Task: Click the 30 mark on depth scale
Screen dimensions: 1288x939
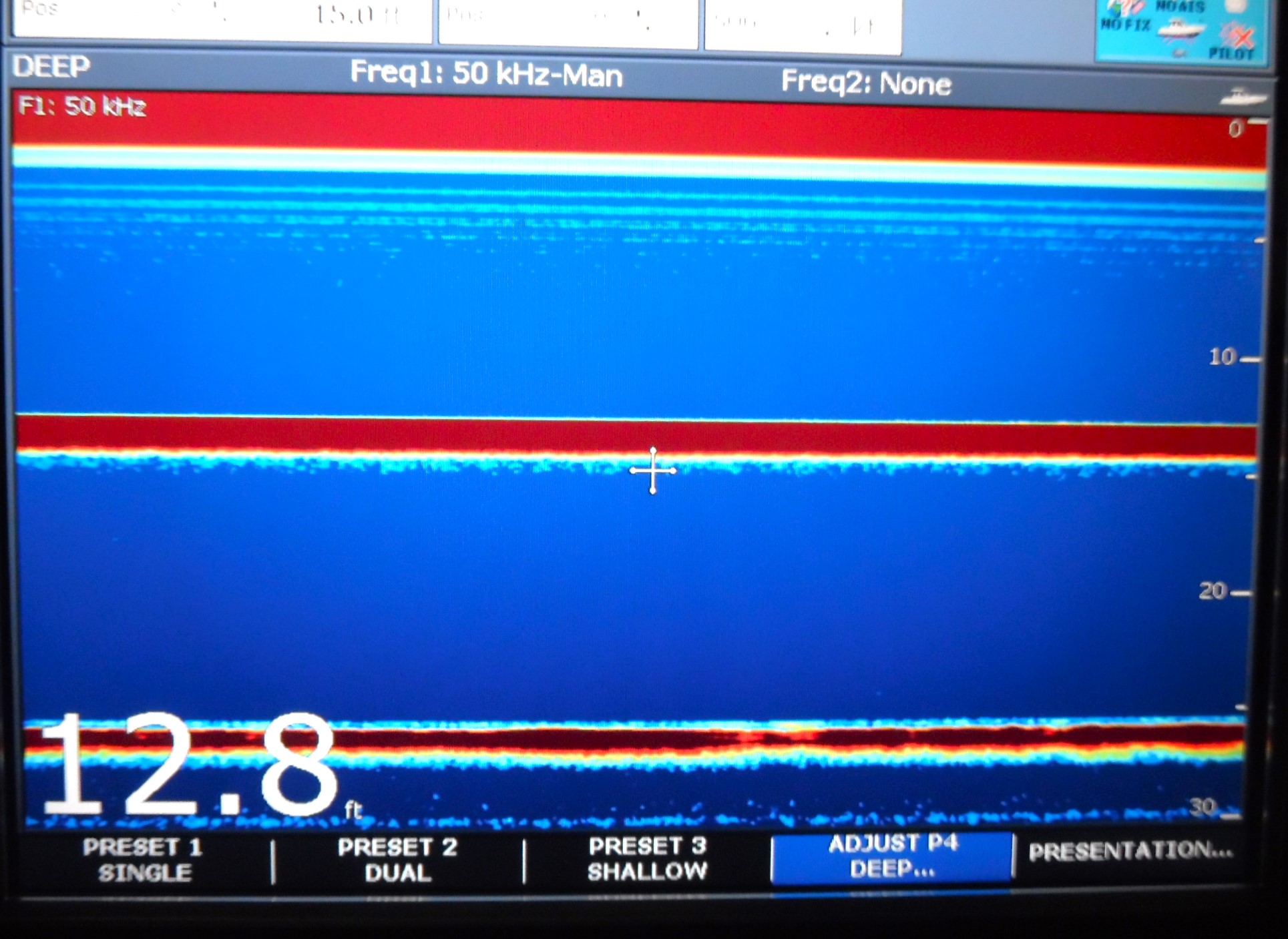Action: [1203, 806]
